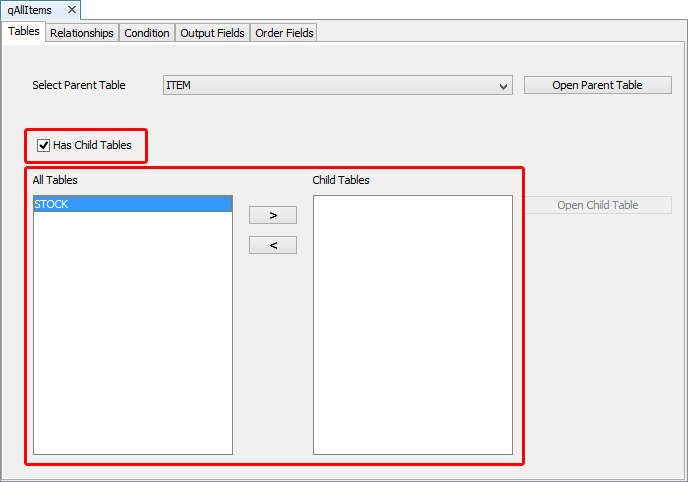Screen dimensions: 688x482
Task: Close the qAllItems tab
Action: coord(71,10)
